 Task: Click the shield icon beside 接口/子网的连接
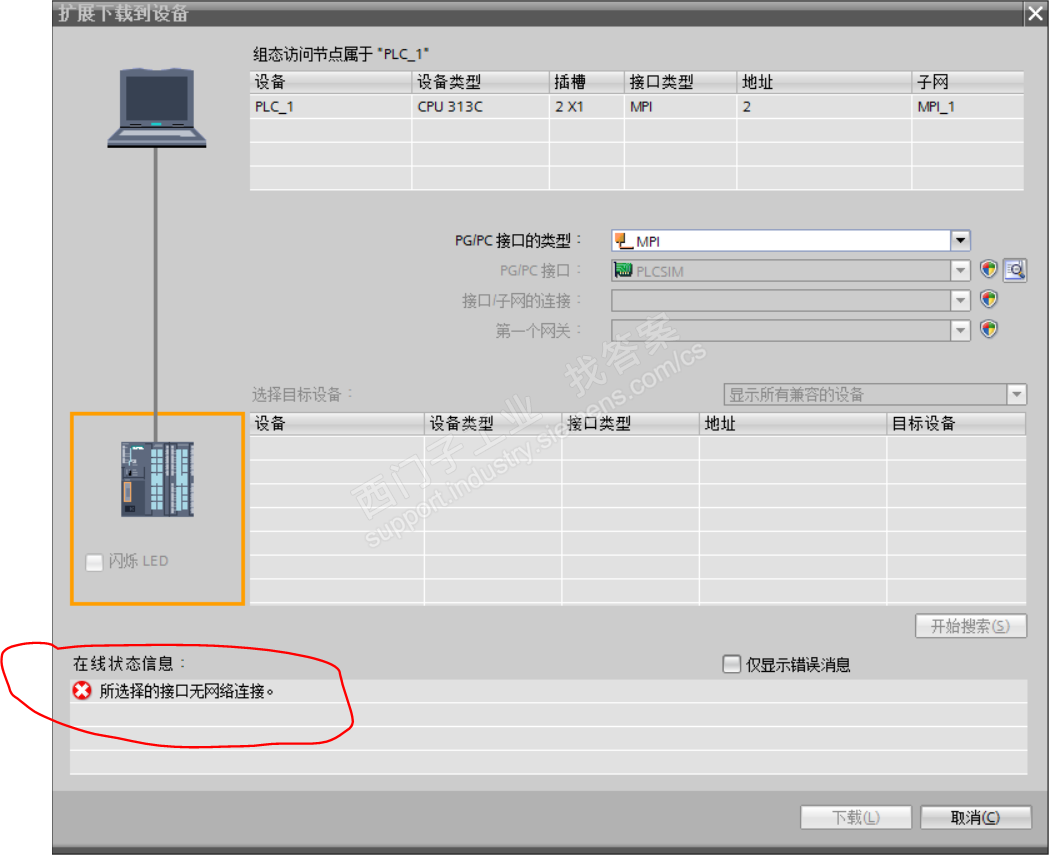point(988,299)
